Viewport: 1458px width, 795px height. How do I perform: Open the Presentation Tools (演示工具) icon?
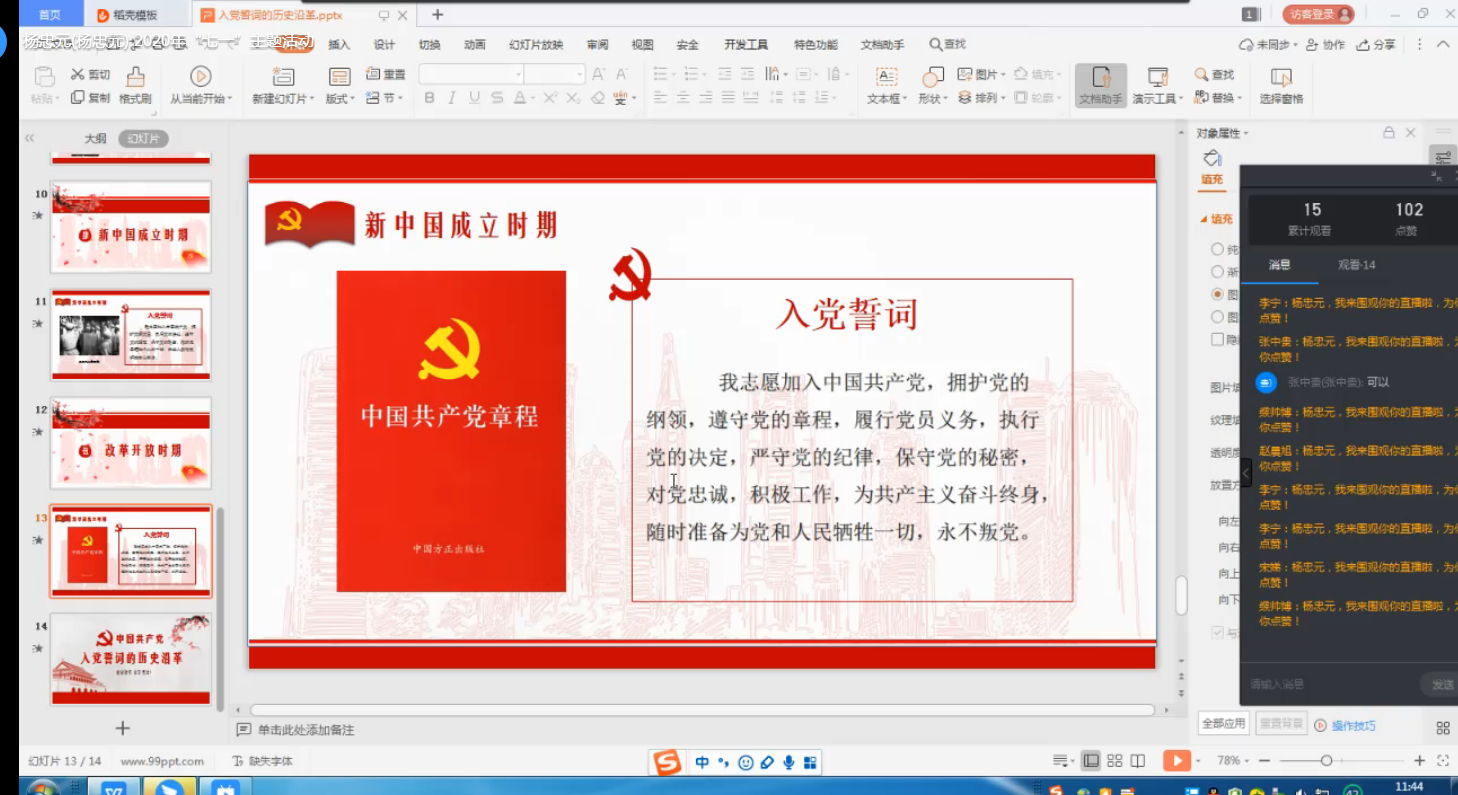(x=1158, y=77)
